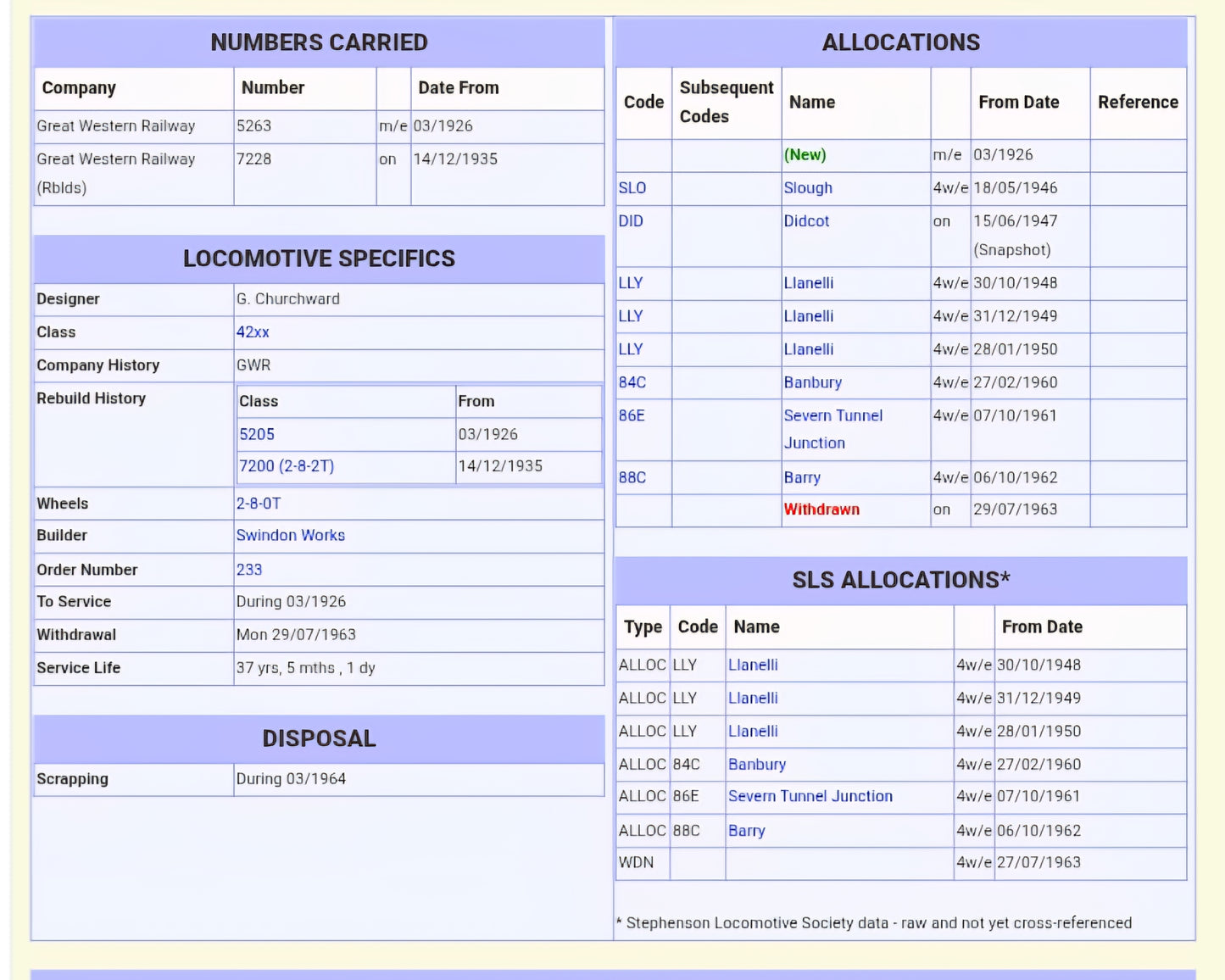Screen dimensions: 1225x980
Task: Click the 86E shed code link
Action: 632,415
